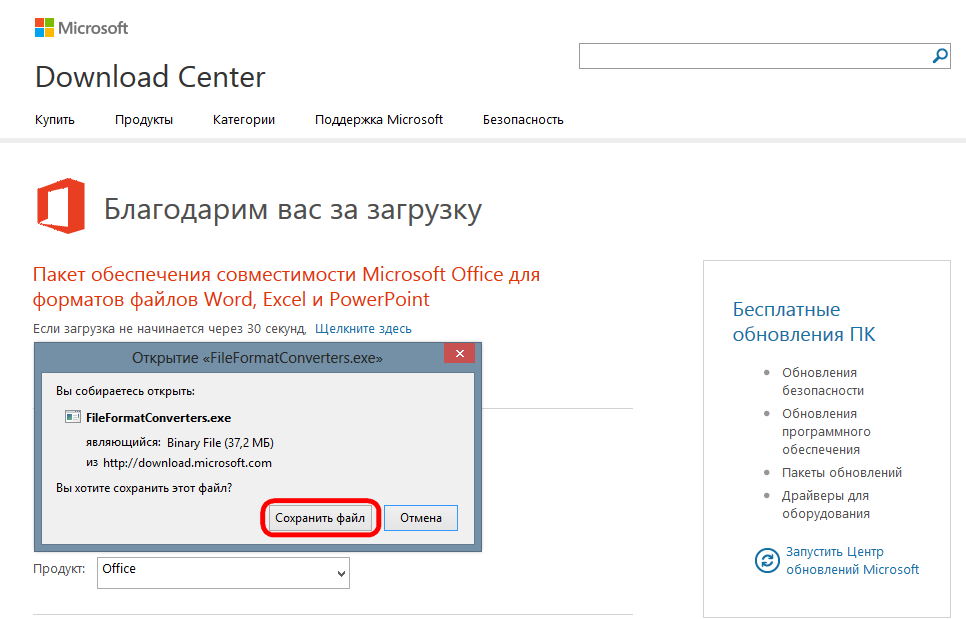This screenshot has width=966, height=619.
Task: Click Запустить Центр обновлений Microsoft link
Action: point(852,560)
